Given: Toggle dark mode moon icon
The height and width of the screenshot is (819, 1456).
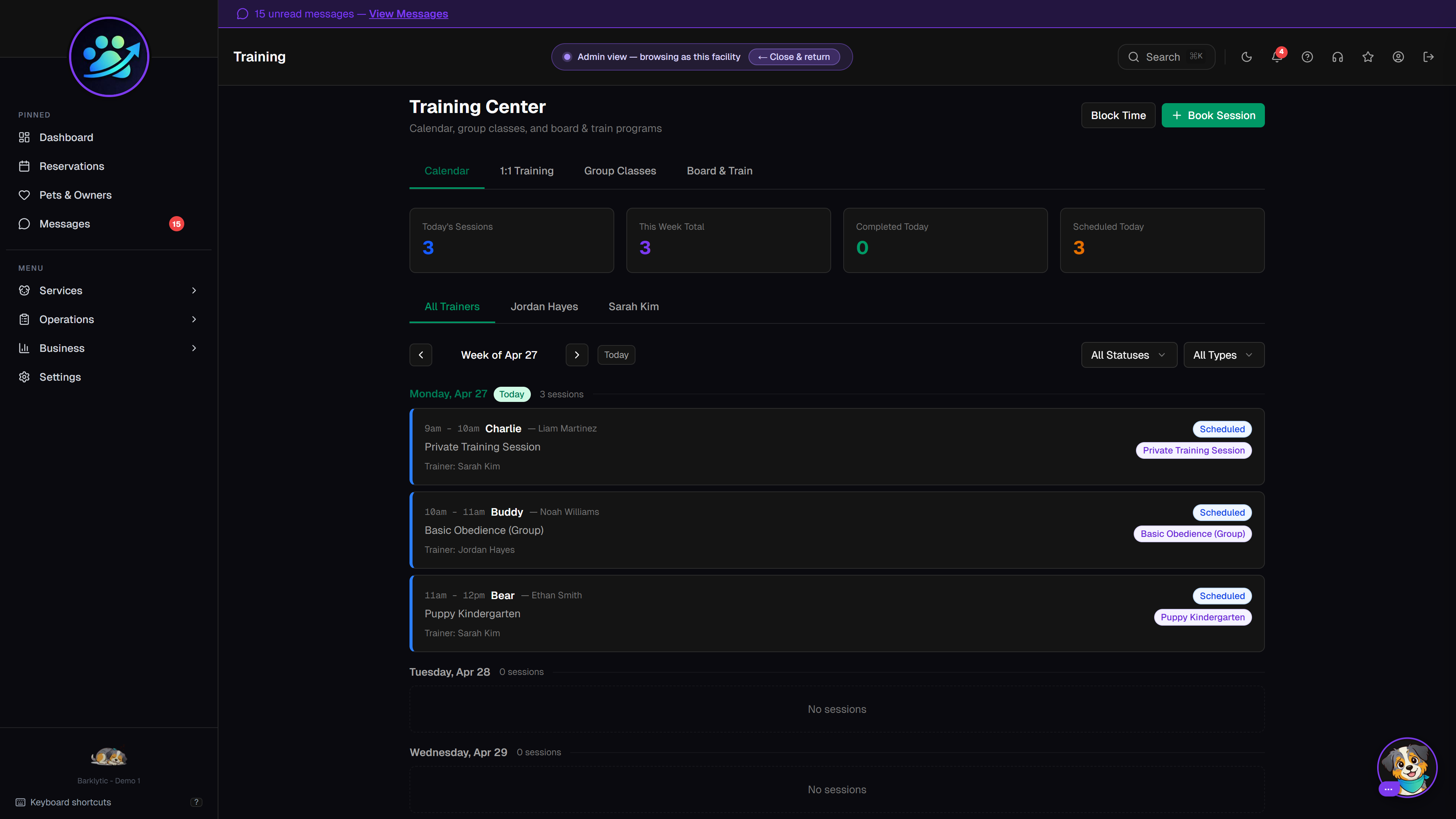Looking at the screenshot, I should 1246,57.
